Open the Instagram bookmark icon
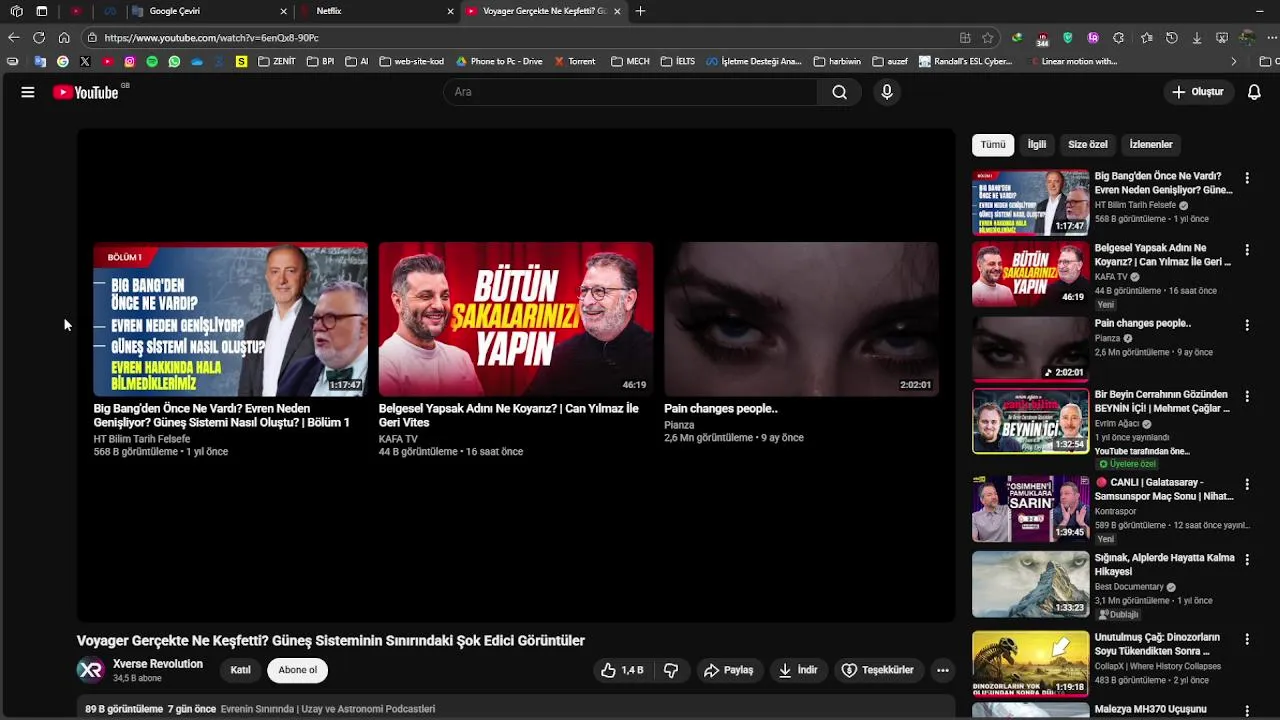Image resolution: width=1280 pixels, height=720 pixels. 130,61
